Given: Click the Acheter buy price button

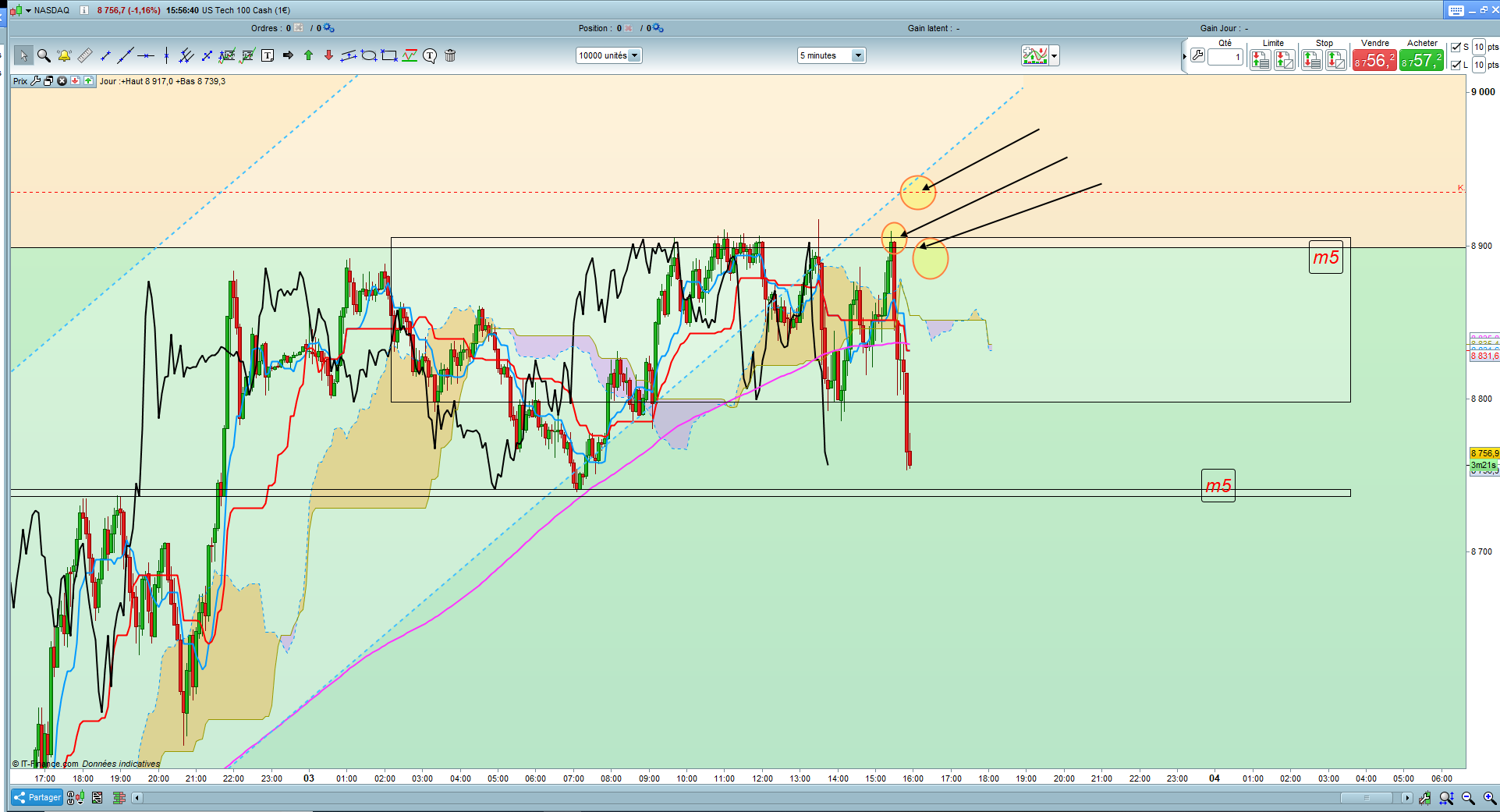Looking at the screenshot, I should (1421, 60).
